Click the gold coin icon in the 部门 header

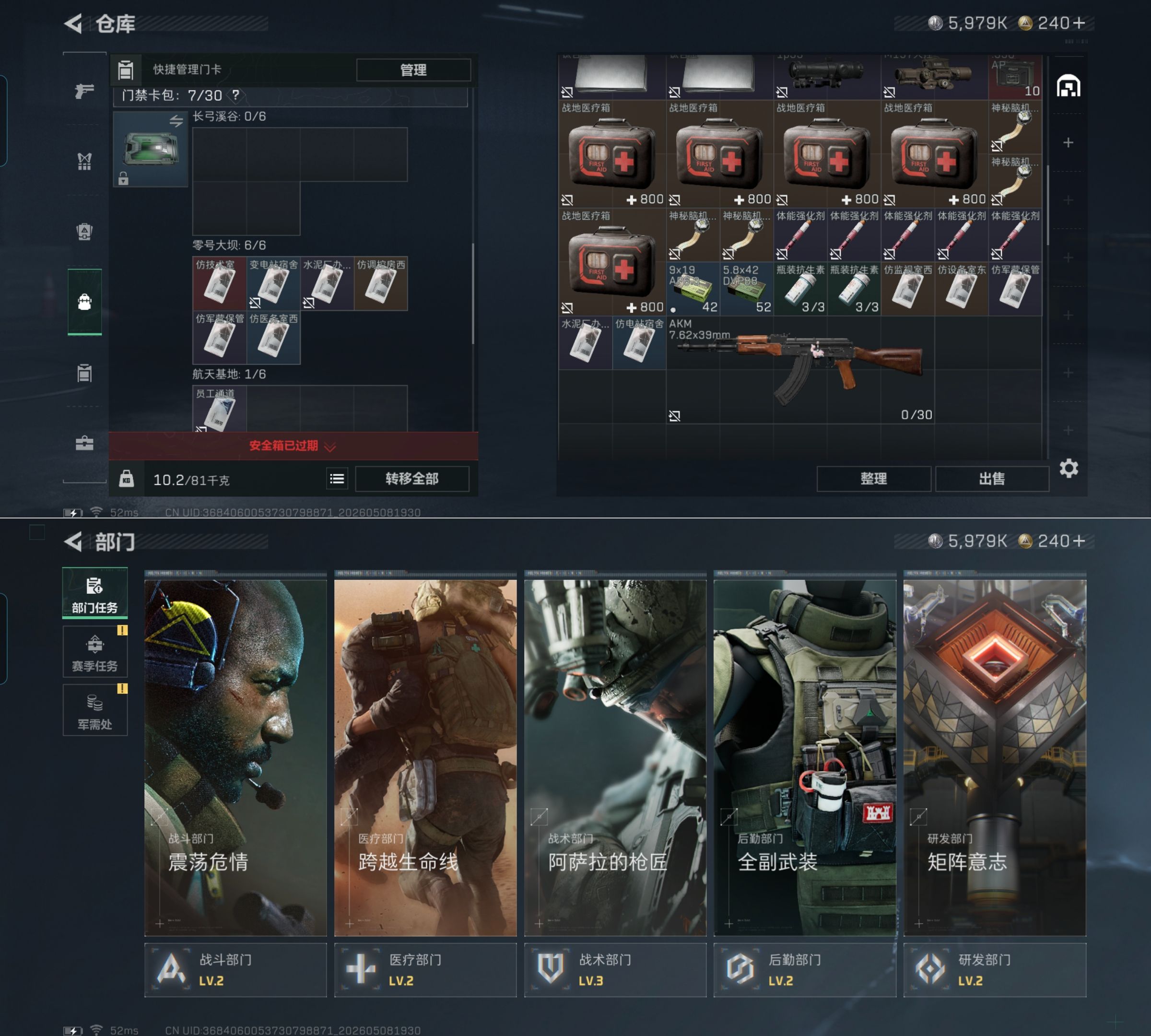pyautogui.click(x=1025, y=541)
